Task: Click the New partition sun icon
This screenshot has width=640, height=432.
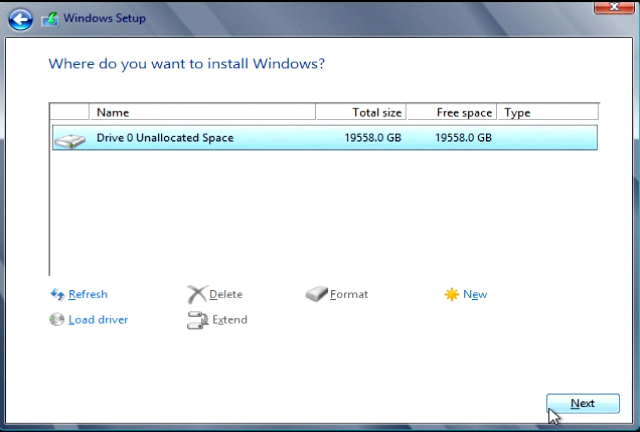Action: pos(452,294)
